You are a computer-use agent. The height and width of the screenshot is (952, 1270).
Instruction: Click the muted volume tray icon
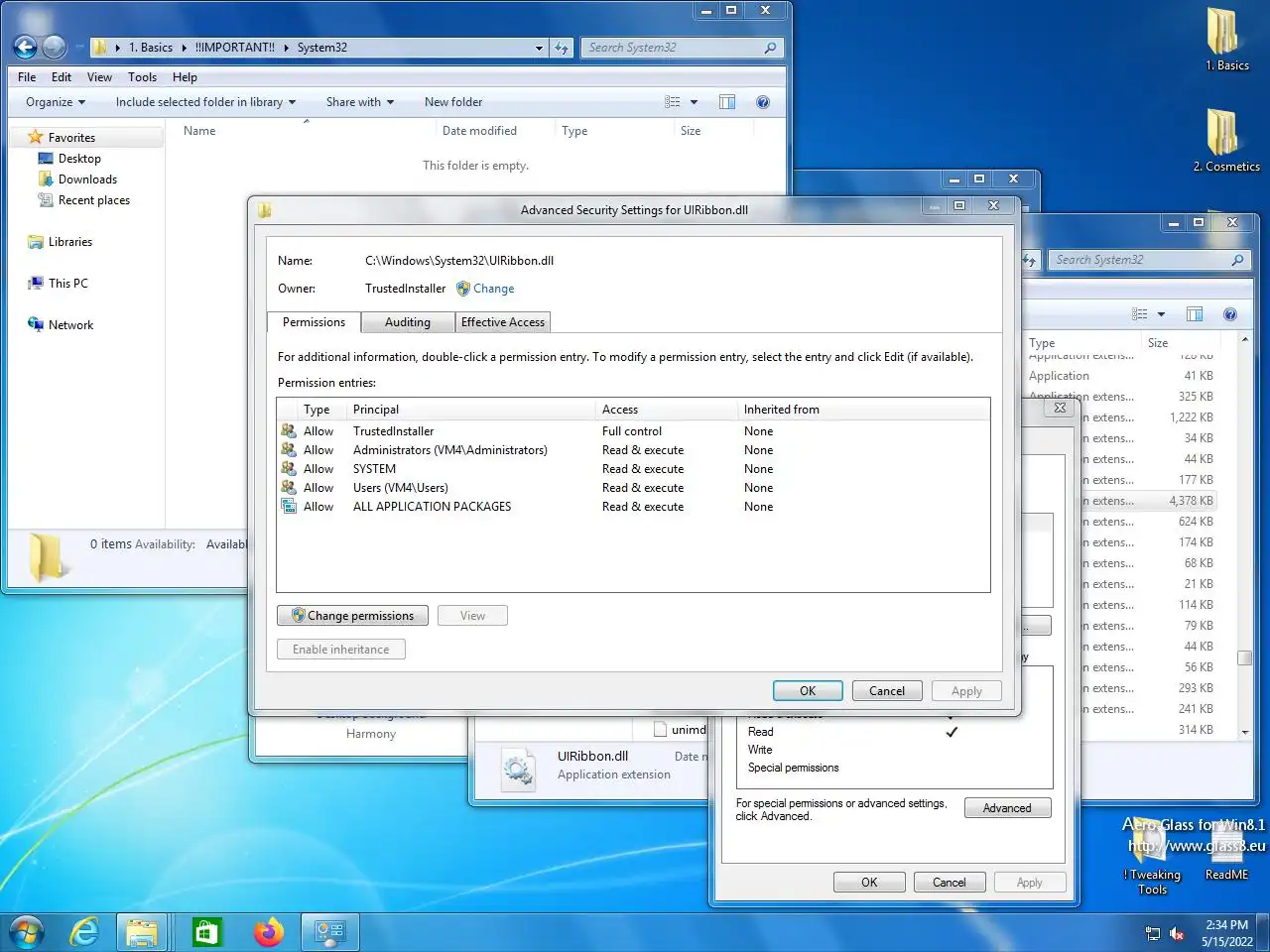[1177, 933]
